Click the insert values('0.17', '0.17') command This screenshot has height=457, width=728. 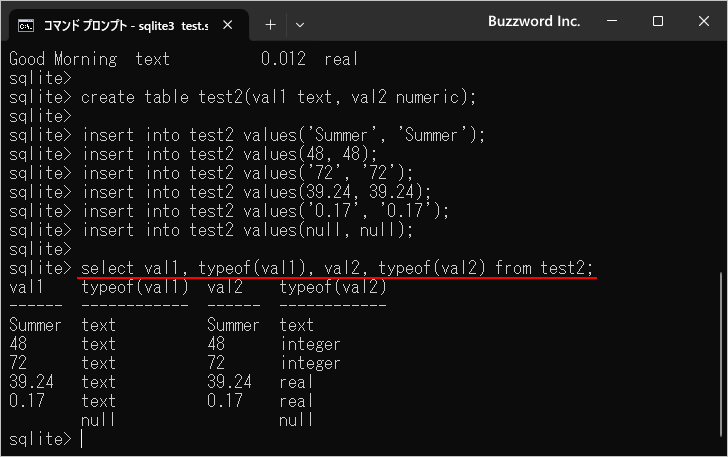pos(265,211)
